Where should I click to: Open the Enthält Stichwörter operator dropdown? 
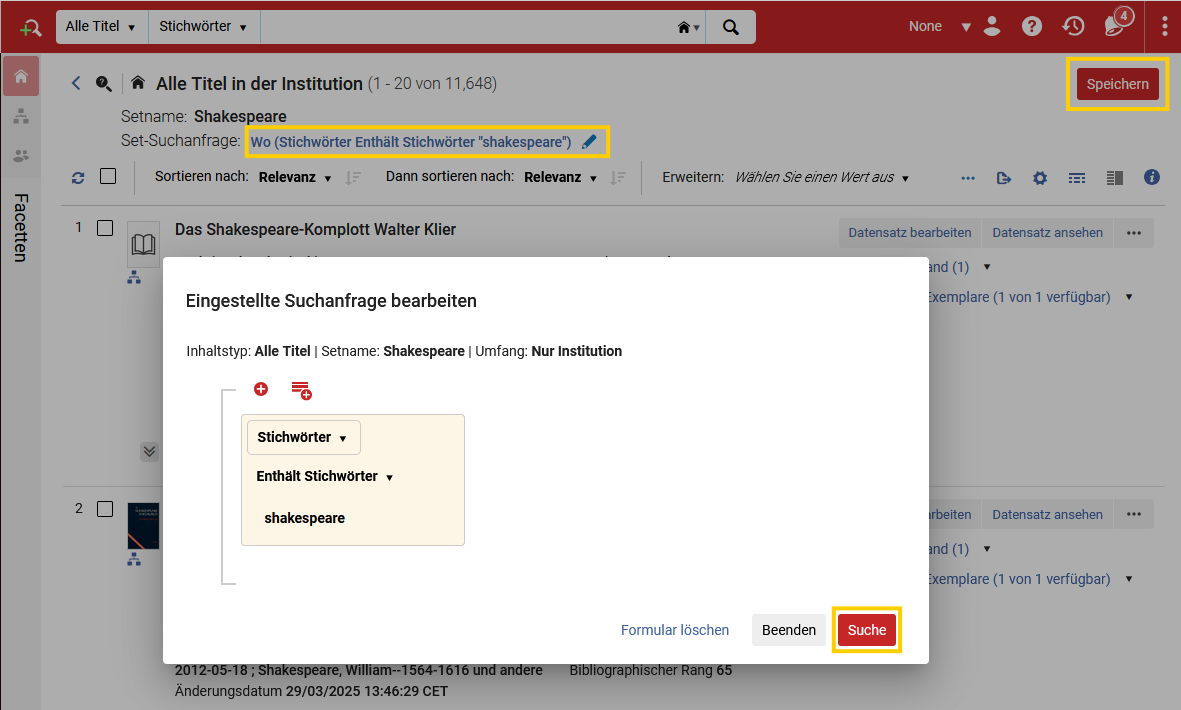point(325,477)
